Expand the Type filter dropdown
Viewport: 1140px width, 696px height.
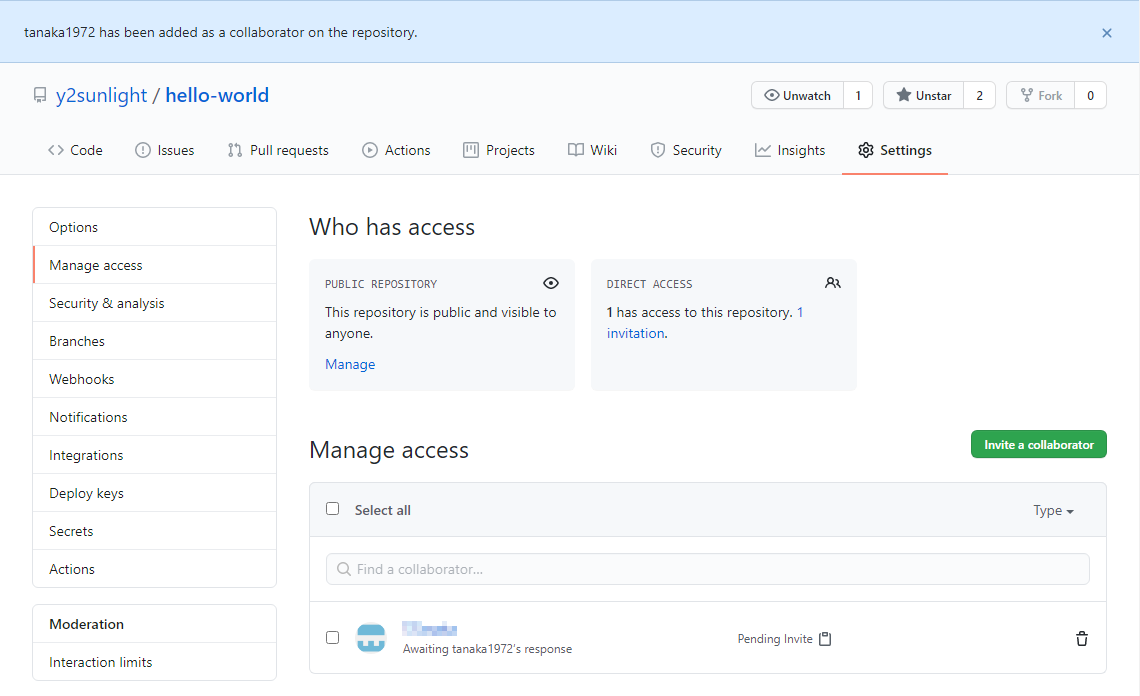click(x=1053, y=511)
